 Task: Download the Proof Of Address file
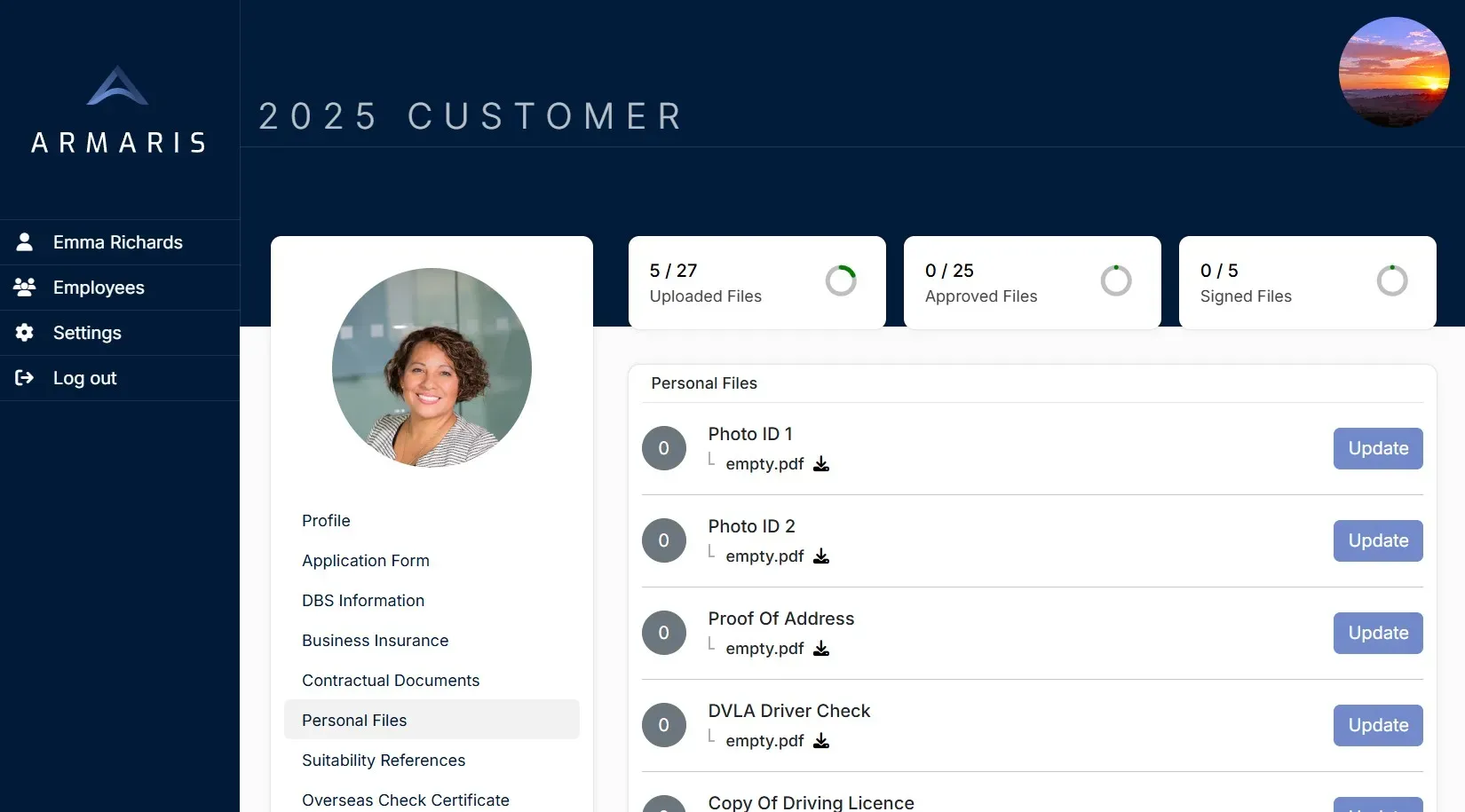821,649
